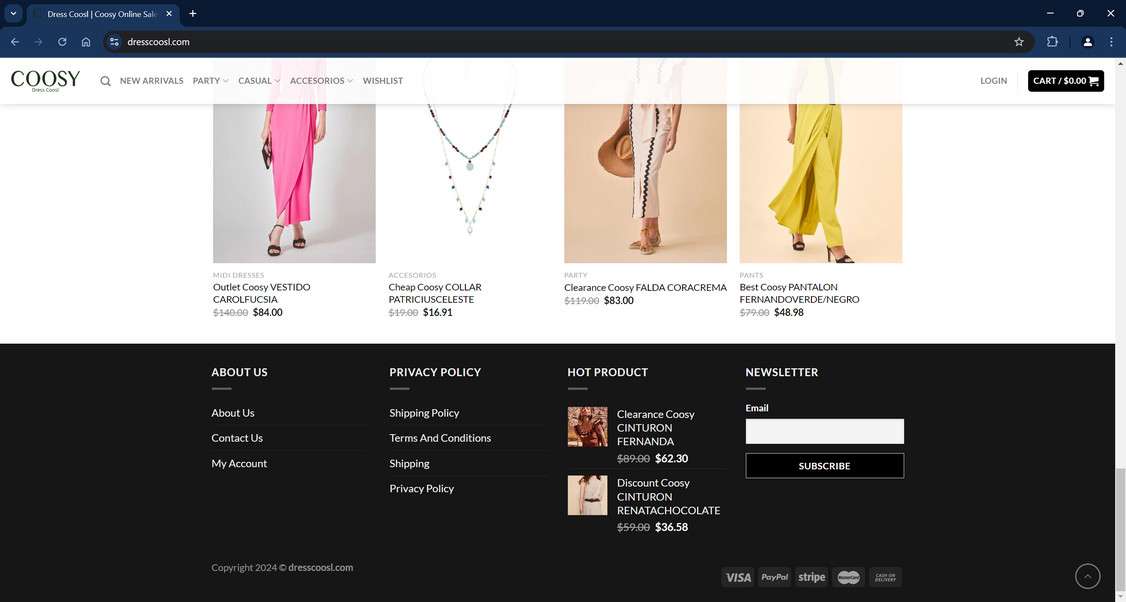The image size is (1126, 602).
Task: Open Discount Coosy CINTURON RENATACHOCOLATE product
Action: click(x=669, y=496)
